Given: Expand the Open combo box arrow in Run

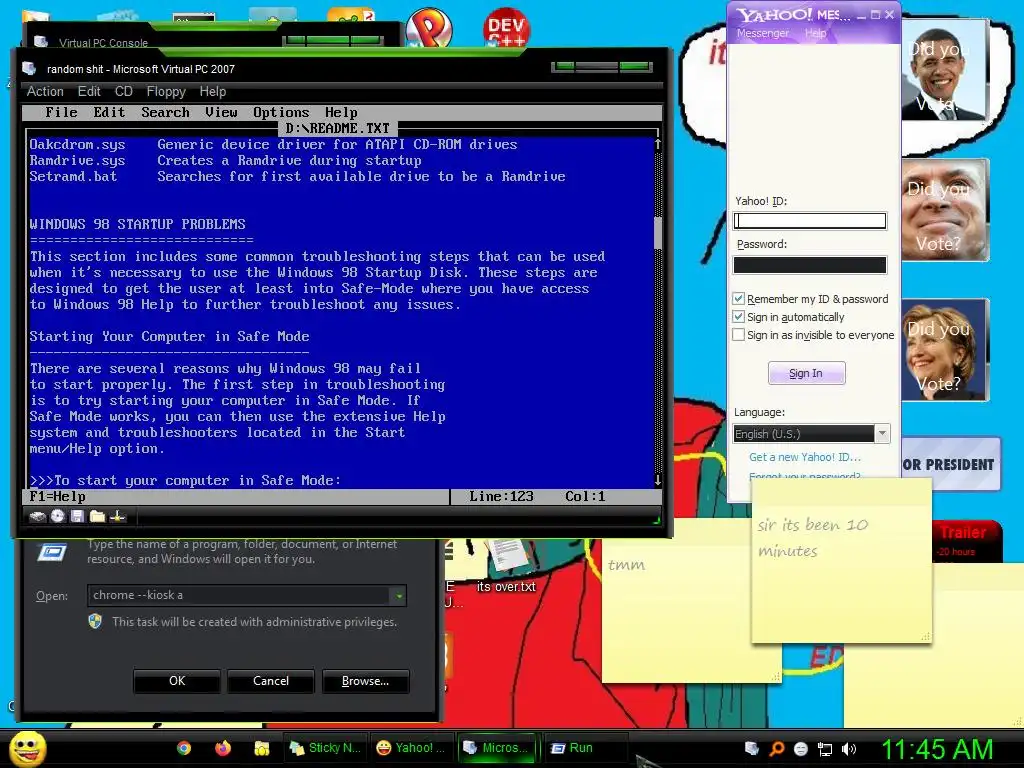Looking at the screenshot, I should tap(398, 595).
